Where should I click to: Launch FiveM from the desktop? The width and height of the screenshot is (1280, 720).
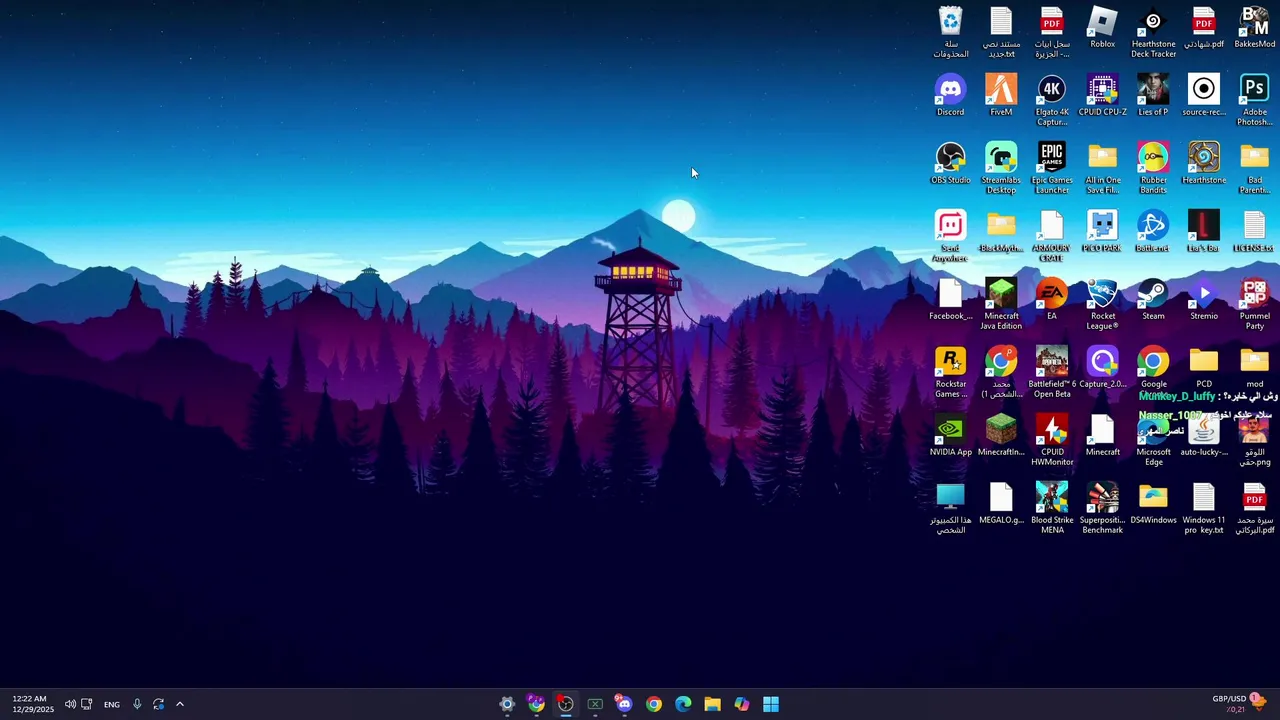tap(1001, 95)
